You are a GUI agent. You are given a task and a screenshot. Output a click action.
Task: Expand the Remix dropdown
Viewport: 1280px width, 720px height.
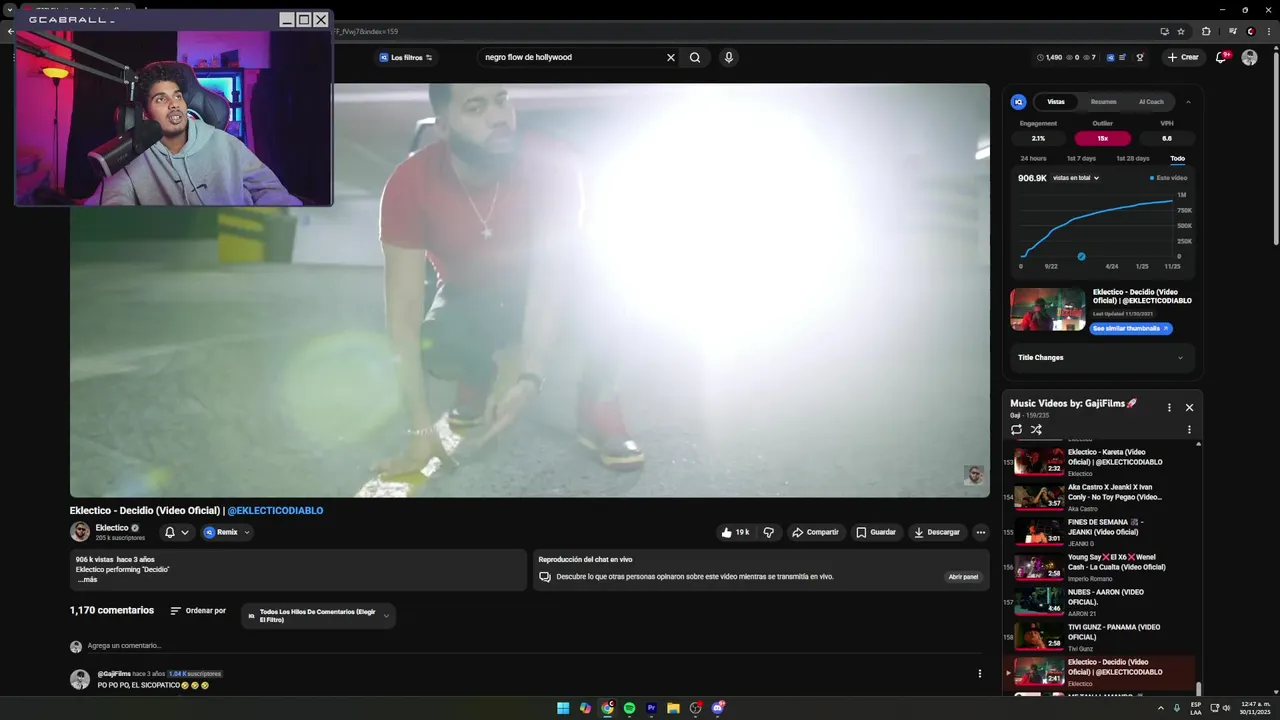point(227,532)
